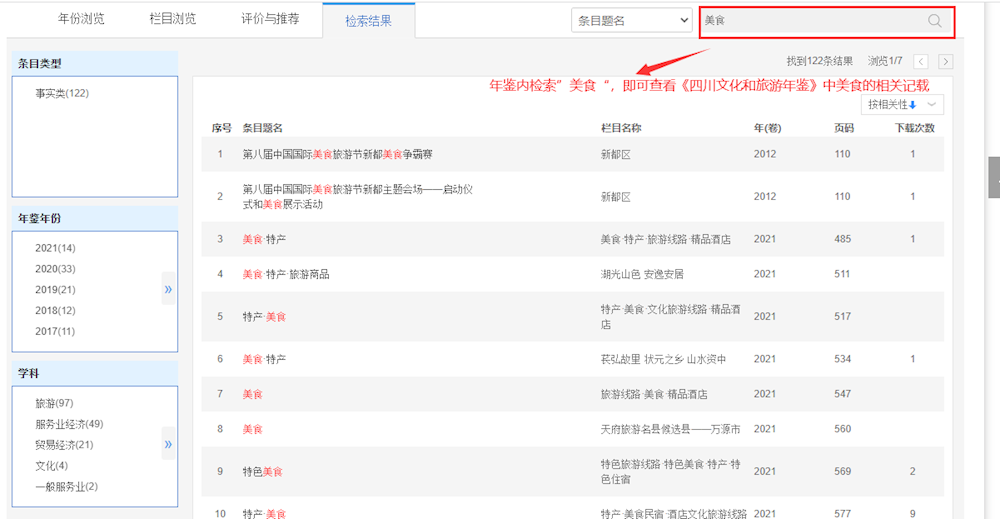This screenshot has width=1000, height=519.
Task: Filter by subject 旅游(97)
Action: coord(54,403)
